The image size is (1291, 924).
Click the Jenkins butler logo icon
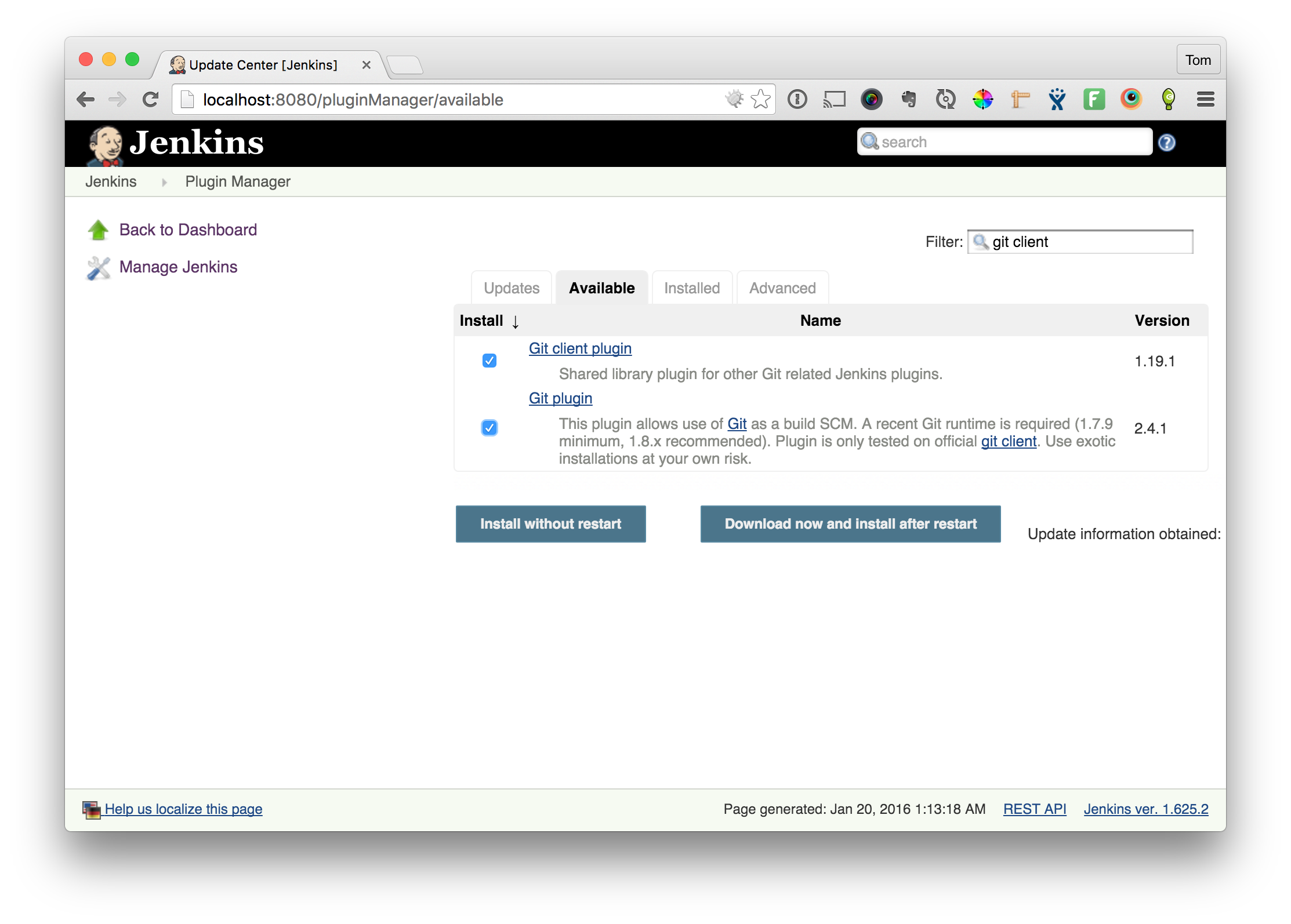tap(106, 144)
